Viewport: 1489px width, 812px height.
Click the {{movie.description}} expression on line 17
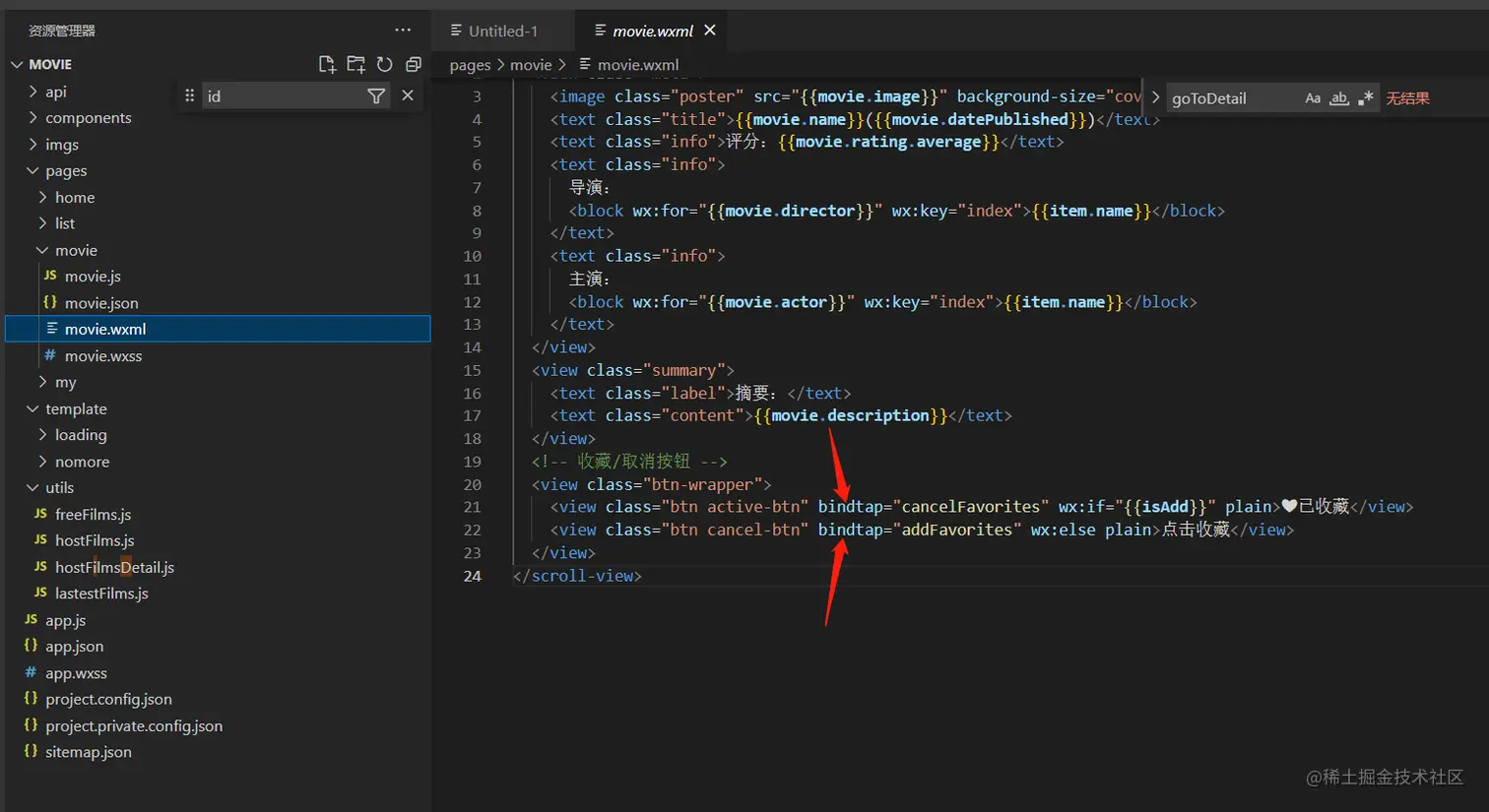pos(851,415)
